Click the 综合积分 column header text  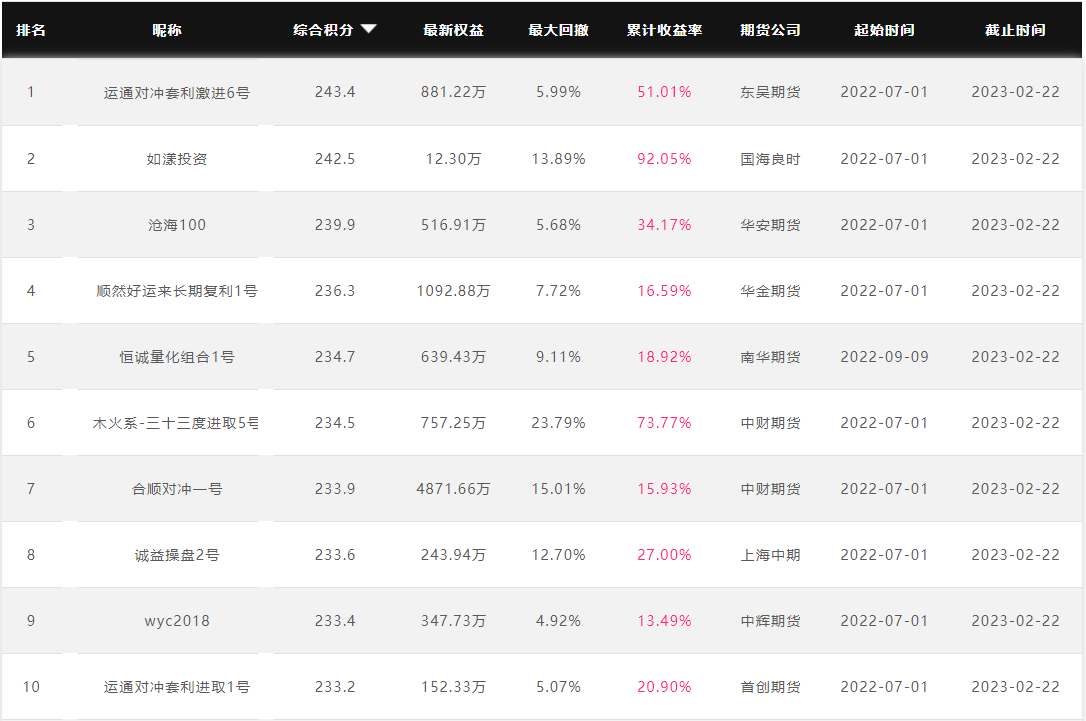tap(323, 30)
